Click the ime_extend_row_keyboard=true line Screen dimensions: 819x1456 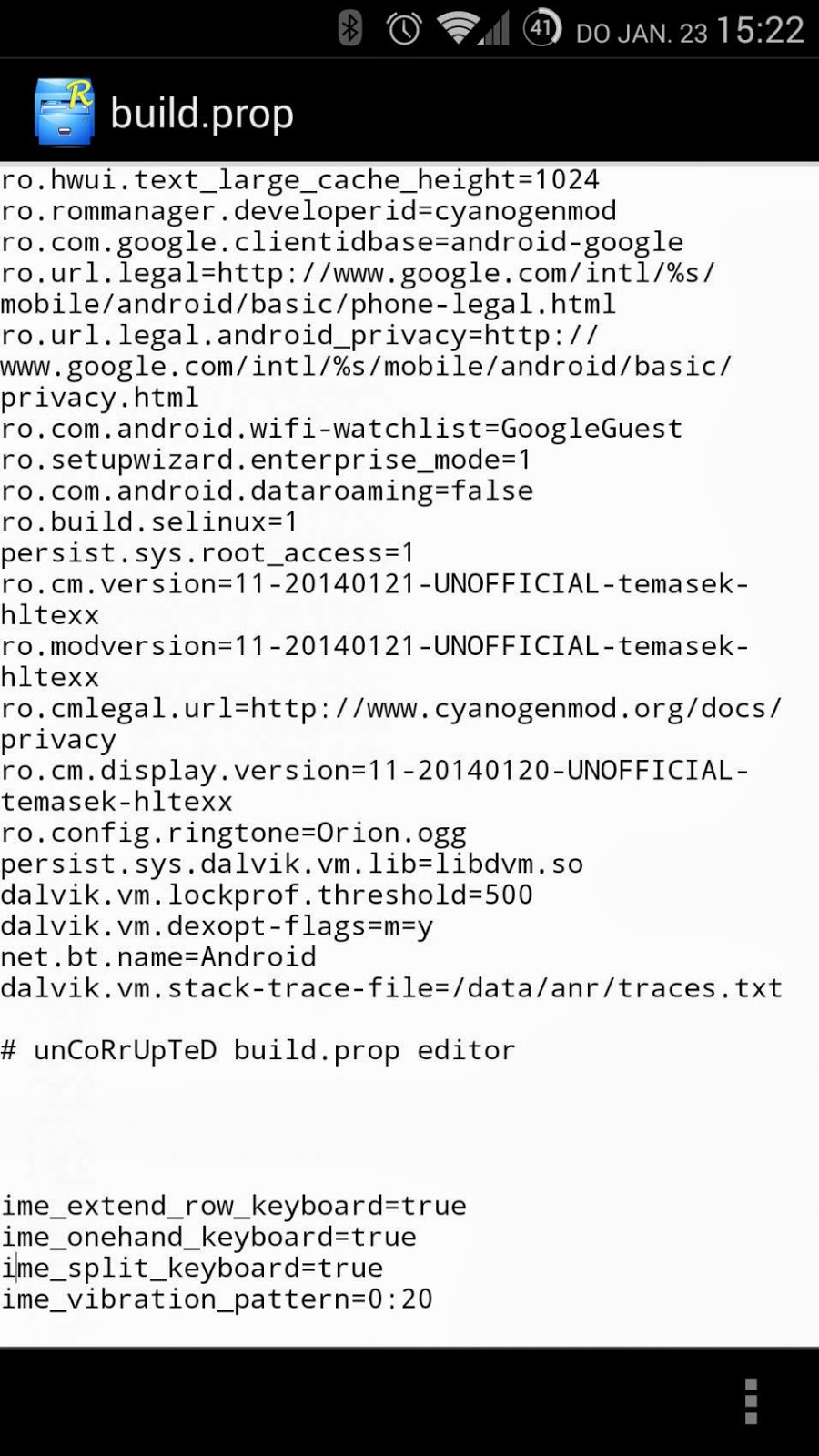[x=234, y=1206]
